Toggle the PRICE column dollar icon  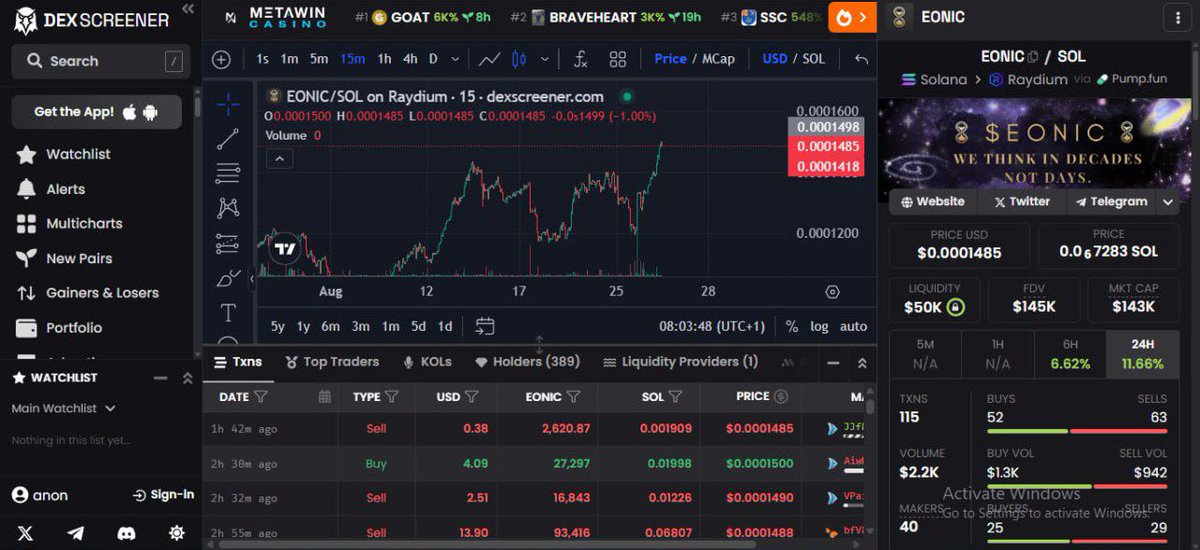[x=781, y=397]
